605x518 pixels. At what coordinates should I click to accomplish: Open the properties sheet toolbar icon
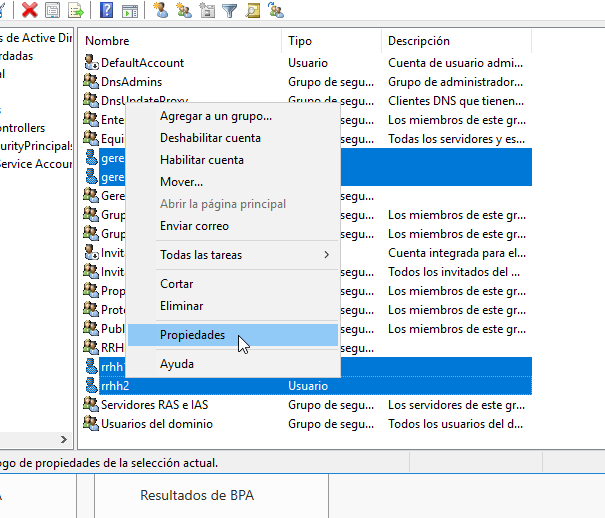[x=52, y=10]
